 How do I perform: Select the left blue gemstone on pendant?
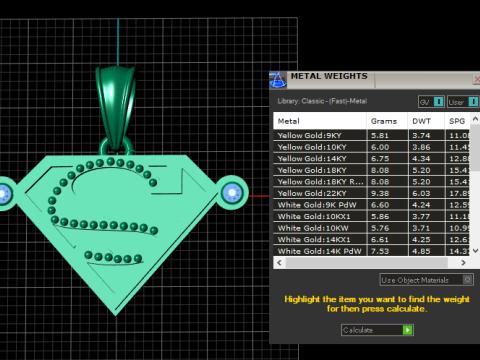coord(5,194)
